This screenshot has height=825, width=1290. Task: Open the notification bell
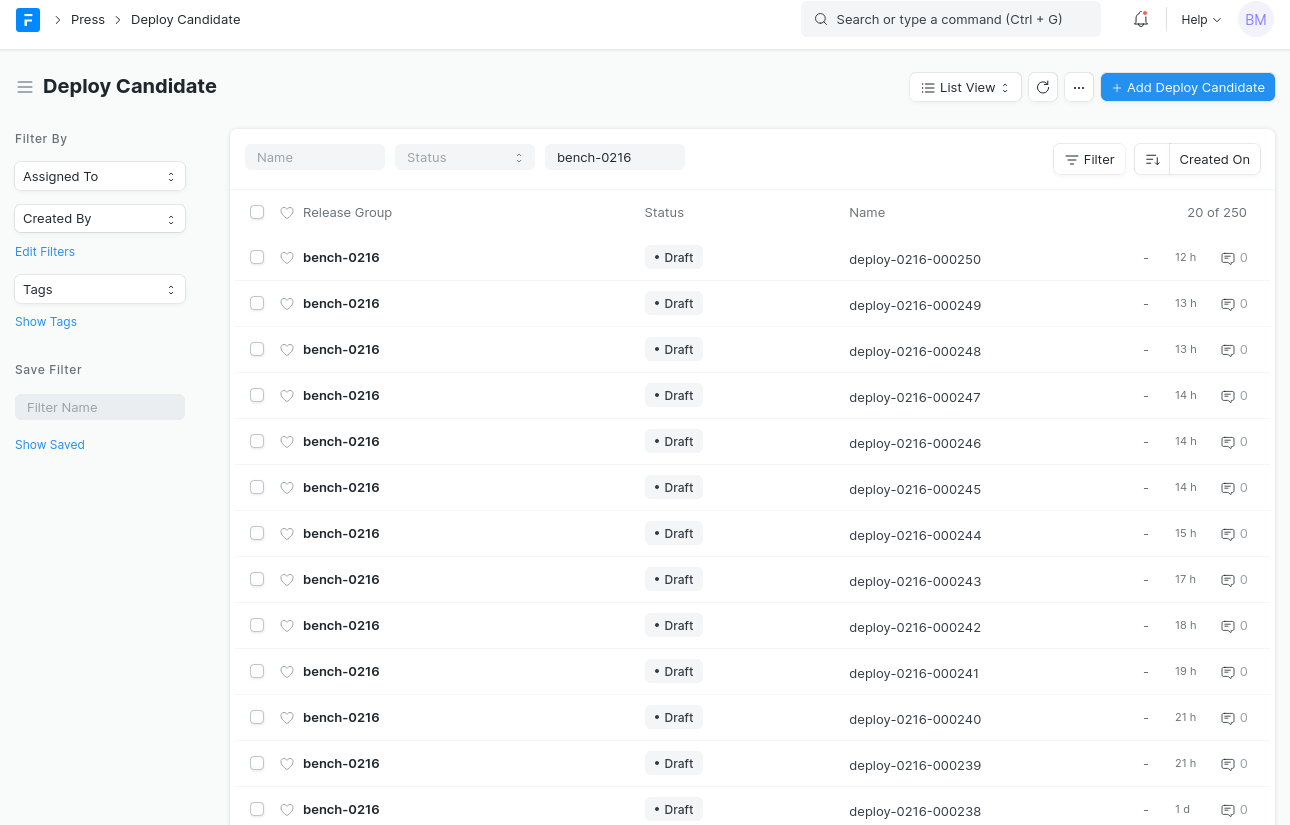pos(1140,19)
